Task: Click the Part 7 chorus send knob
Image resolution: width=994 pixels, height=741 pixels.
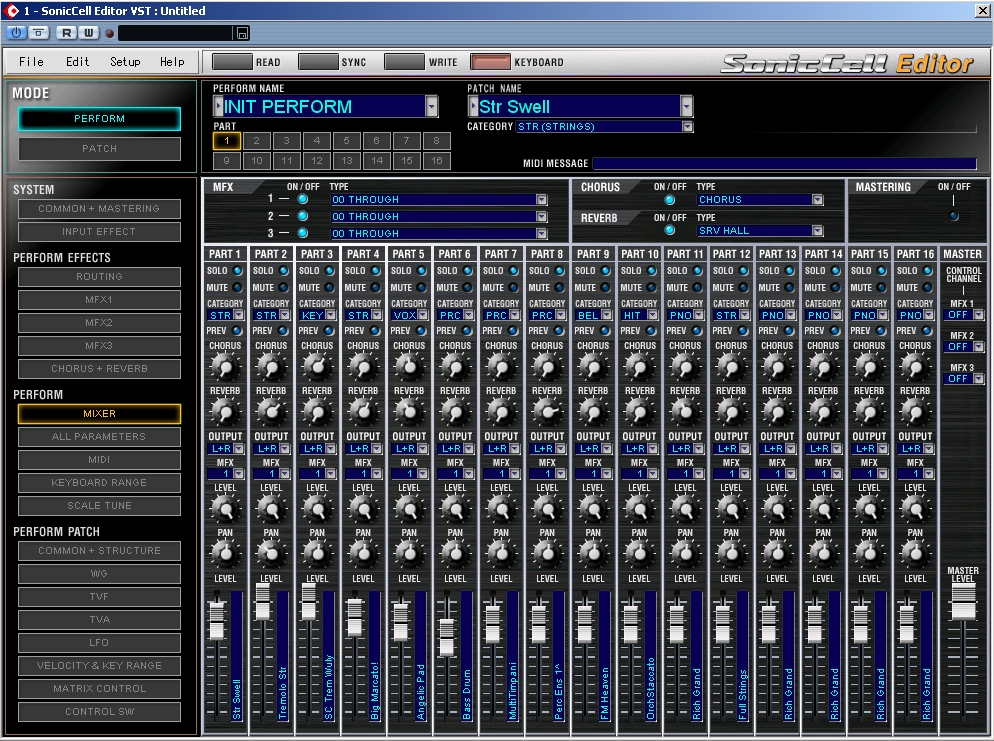Action: pyautogui.click(x=501, y=366)
